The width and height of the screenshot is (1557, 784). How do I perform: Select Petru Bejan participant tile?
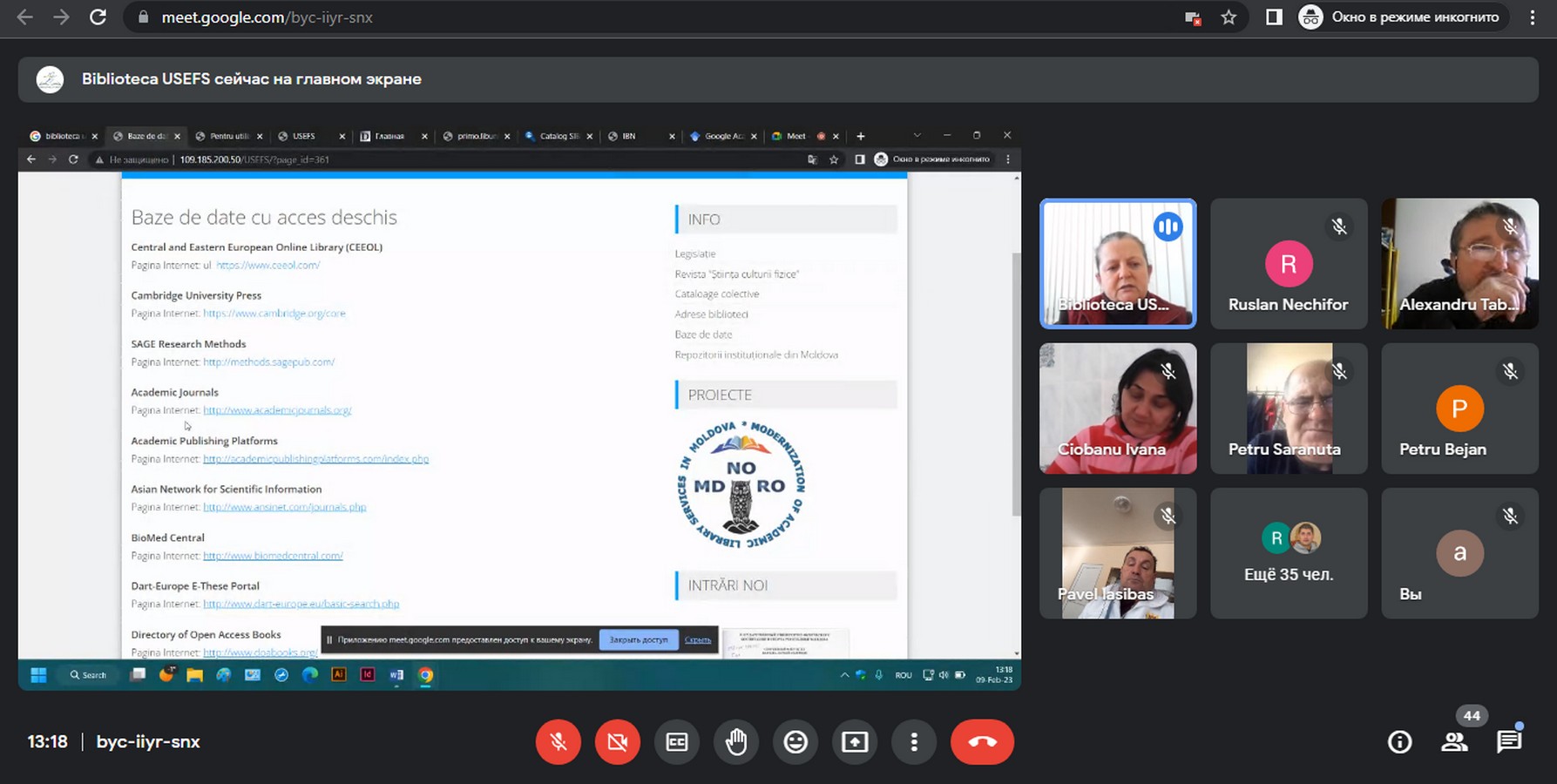click(1460, 409)
